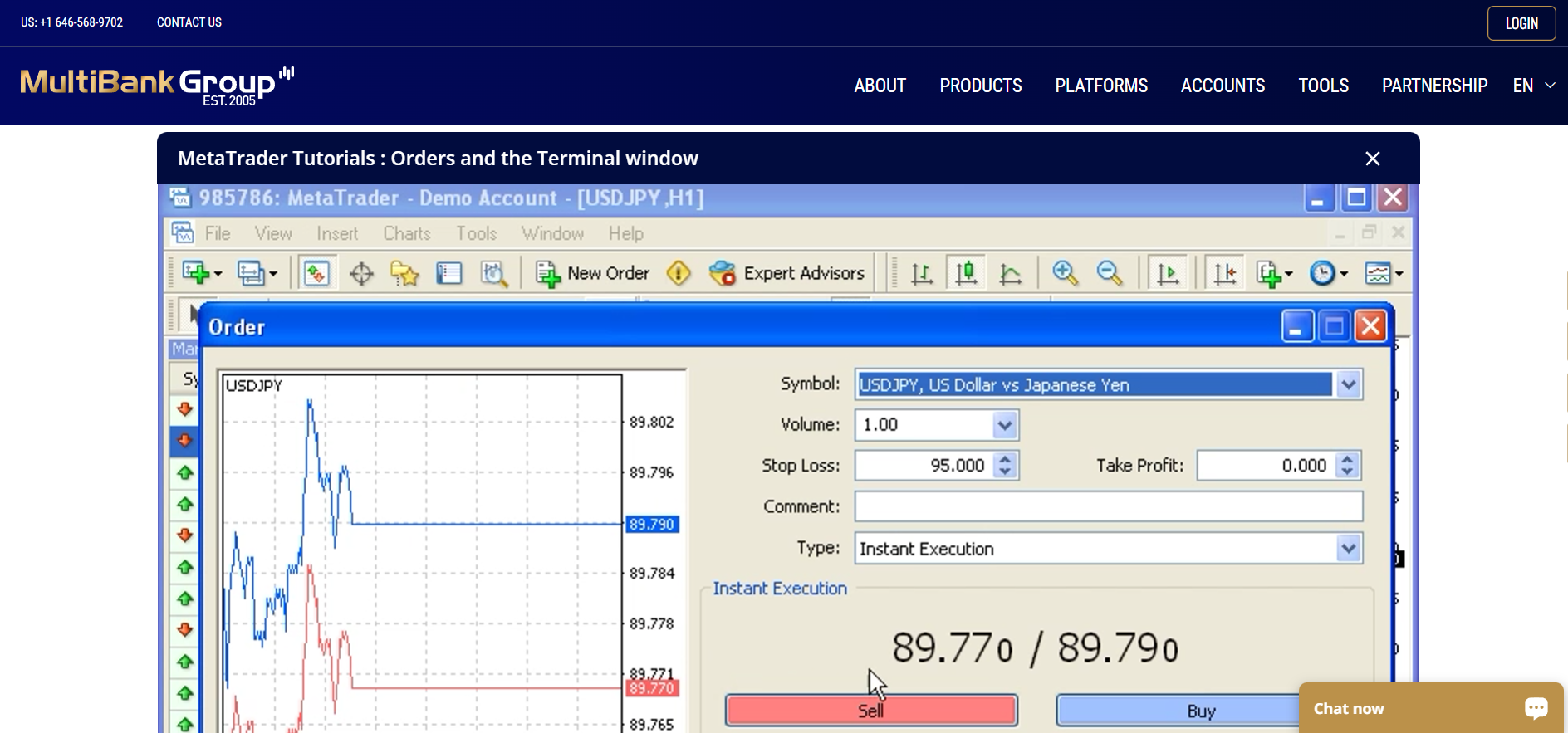Open the New Chart toolbar button
This screenshot has height=733, width=1568.
(201, 273)
